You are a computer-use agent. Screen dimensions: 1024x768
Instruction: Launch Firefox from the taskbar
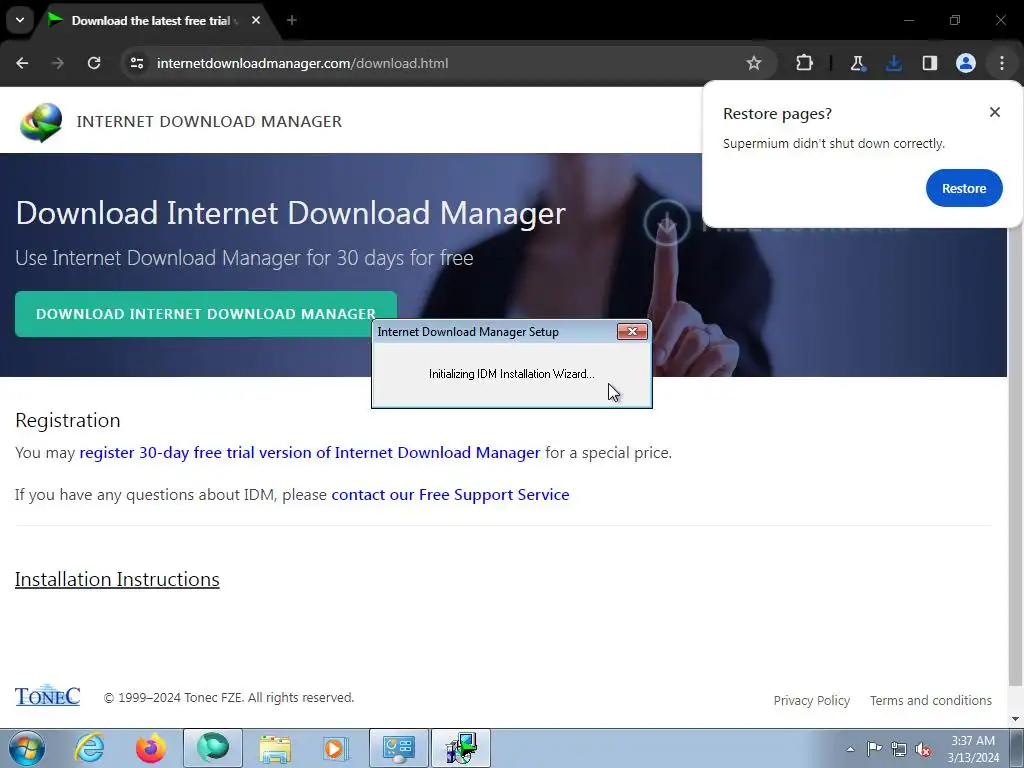[150, 748]
